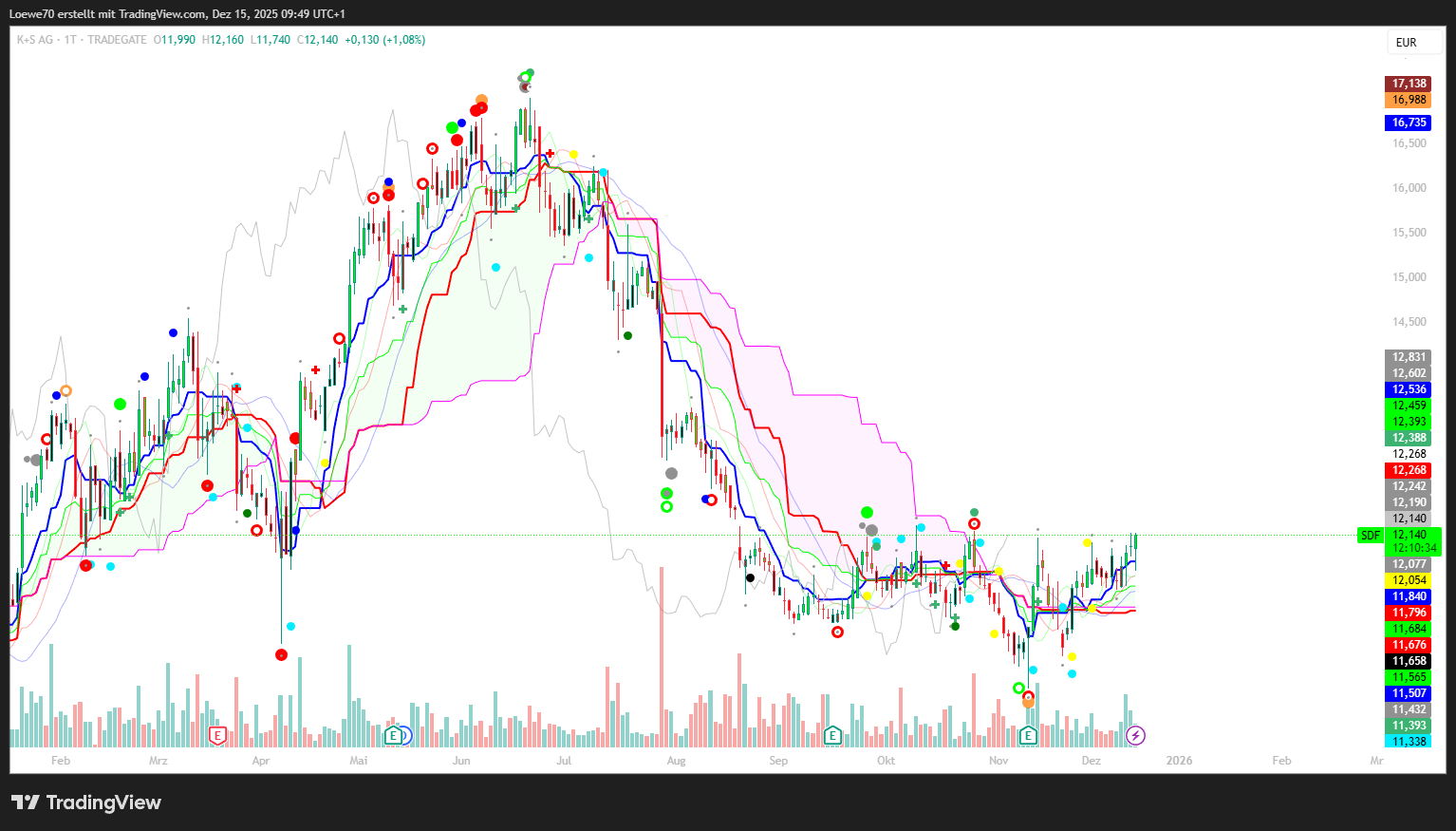Select the dark red 17,138 price label
The image size is (1456, 831).
tap(1409, 84)
